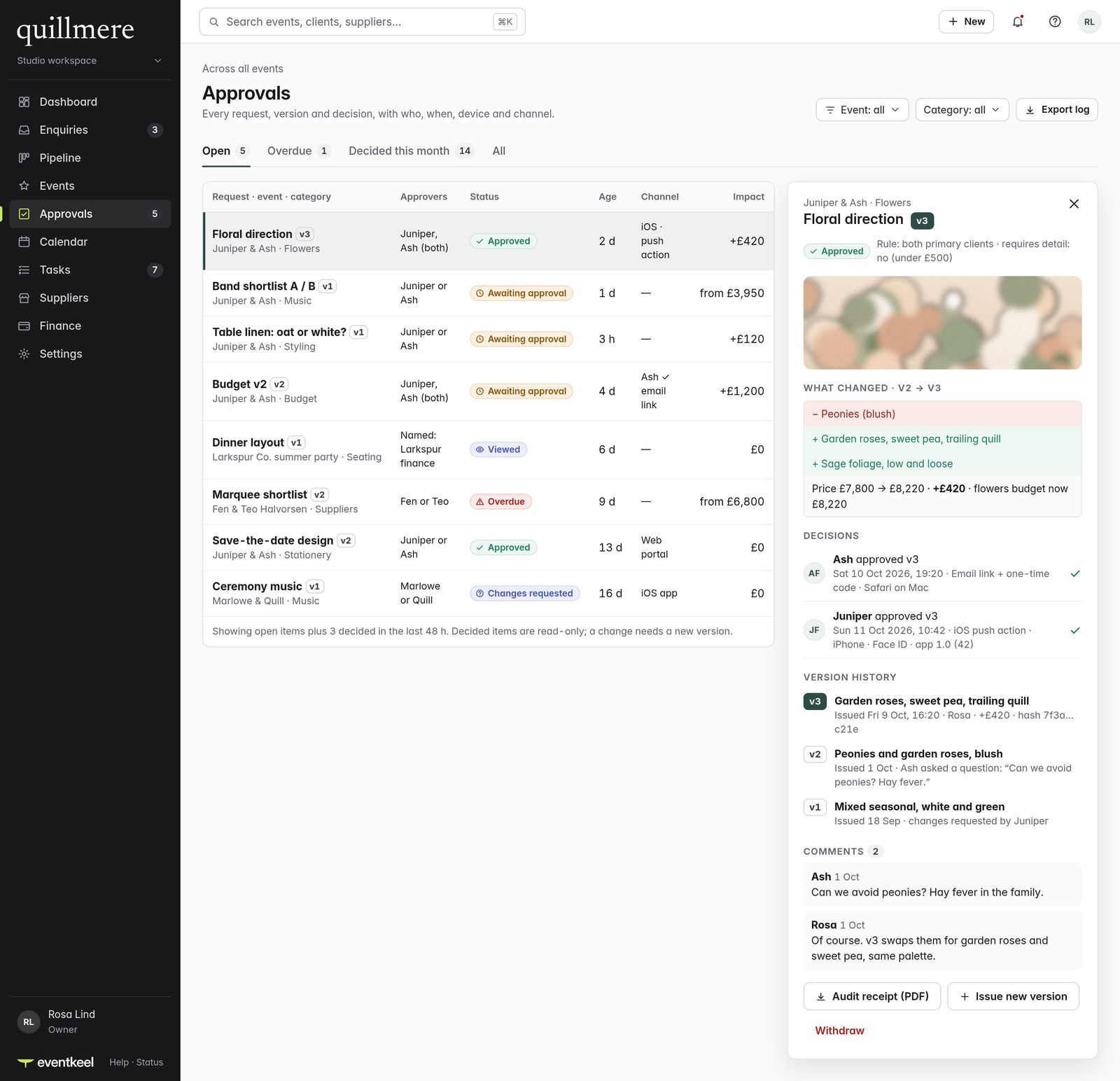
Task: Select v1 Mixed seasonal version entry
Action: click(x=942, y=814)
